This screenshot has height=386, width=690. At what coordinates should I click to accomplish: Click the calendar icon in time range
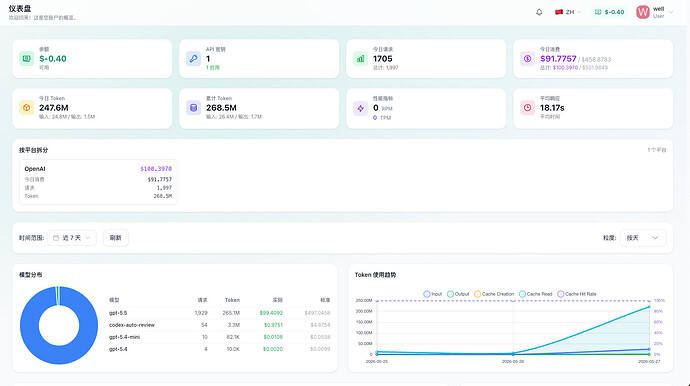click(56, 238)
